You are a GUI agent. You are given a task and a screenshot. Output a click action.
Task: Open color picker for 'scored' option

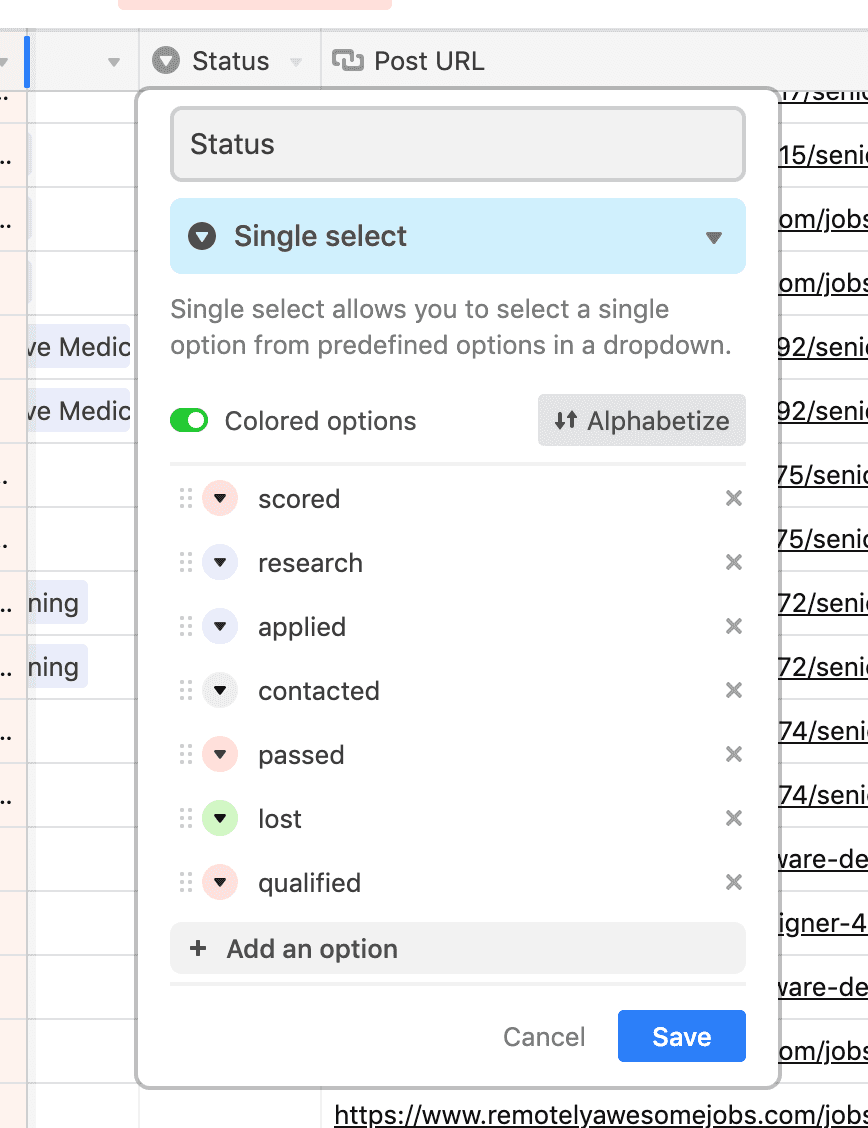pyautogui.click(x=220, y=499)
